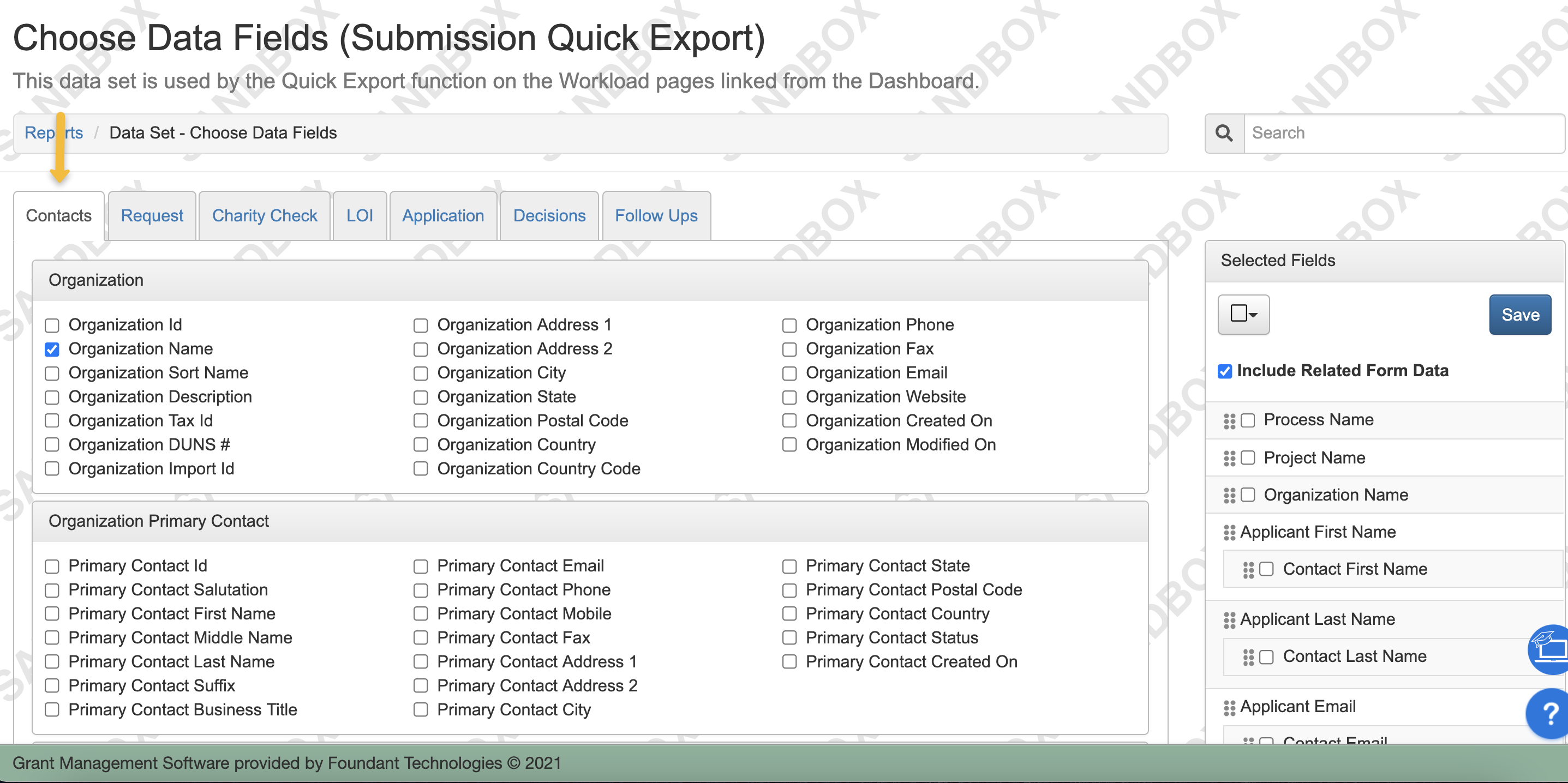Viewport: 1568px width, 783px height.
Task: Open the Charity Check tab
Action: (265, 216)
